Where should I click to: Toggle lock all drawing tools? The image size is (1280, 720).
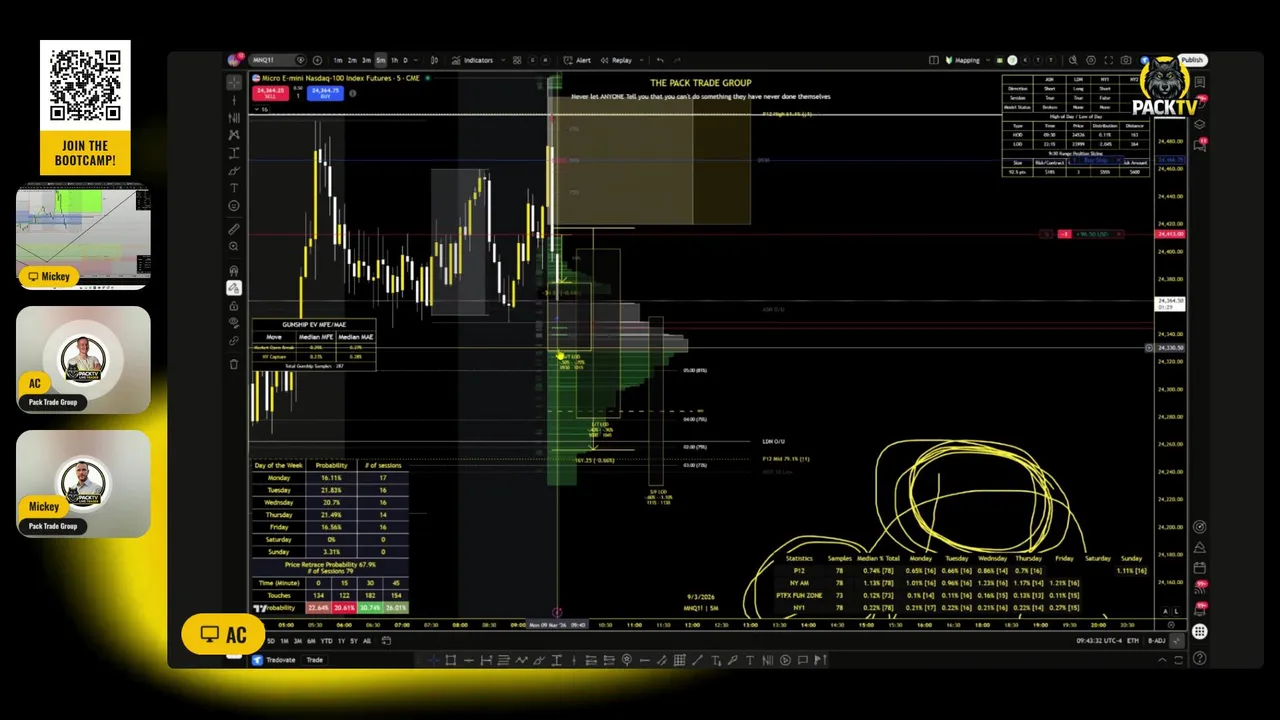[x=234, y=305]
